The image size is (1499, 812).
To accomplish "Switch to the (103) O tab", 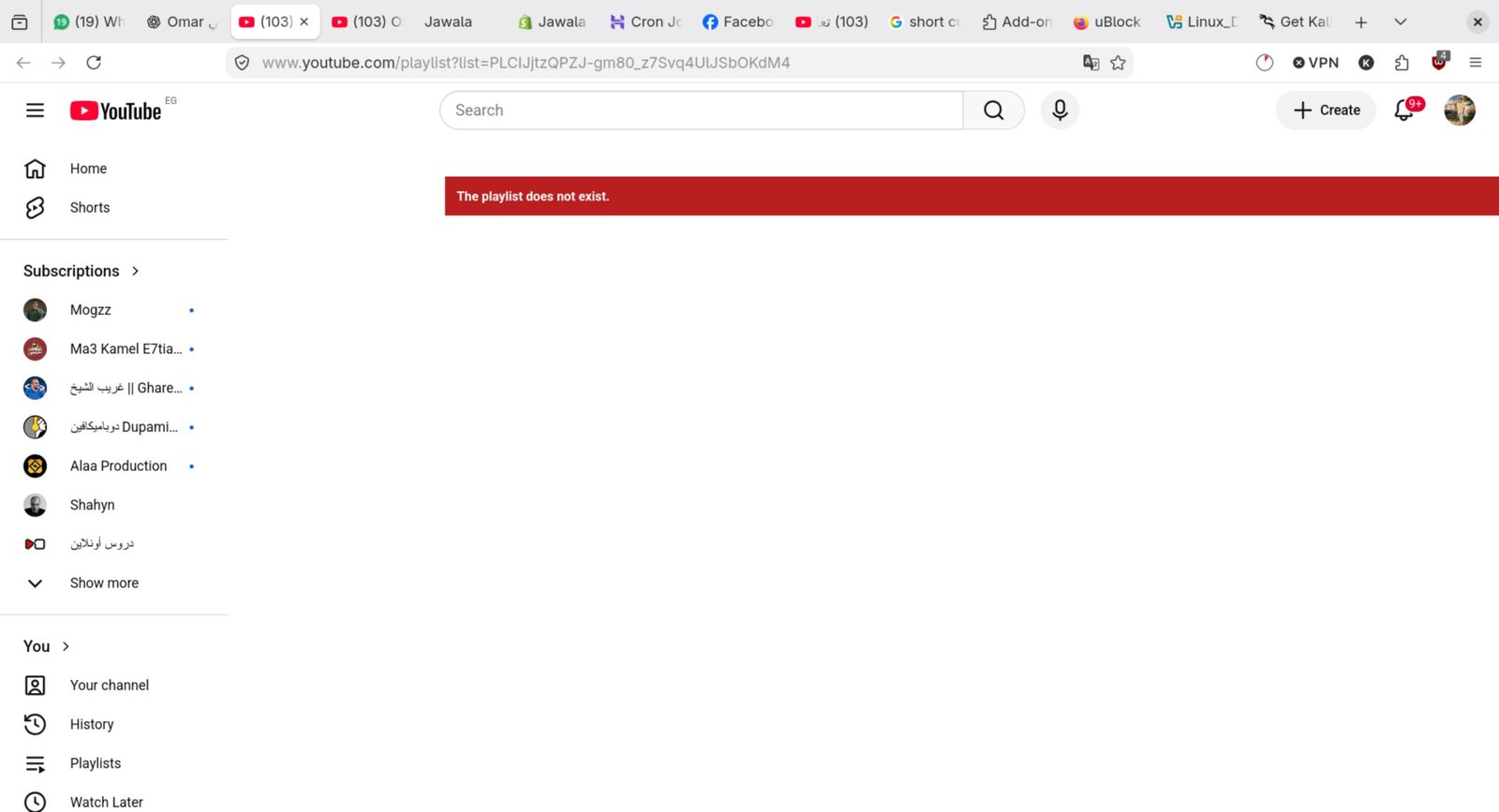I will [x=367, y=22].
